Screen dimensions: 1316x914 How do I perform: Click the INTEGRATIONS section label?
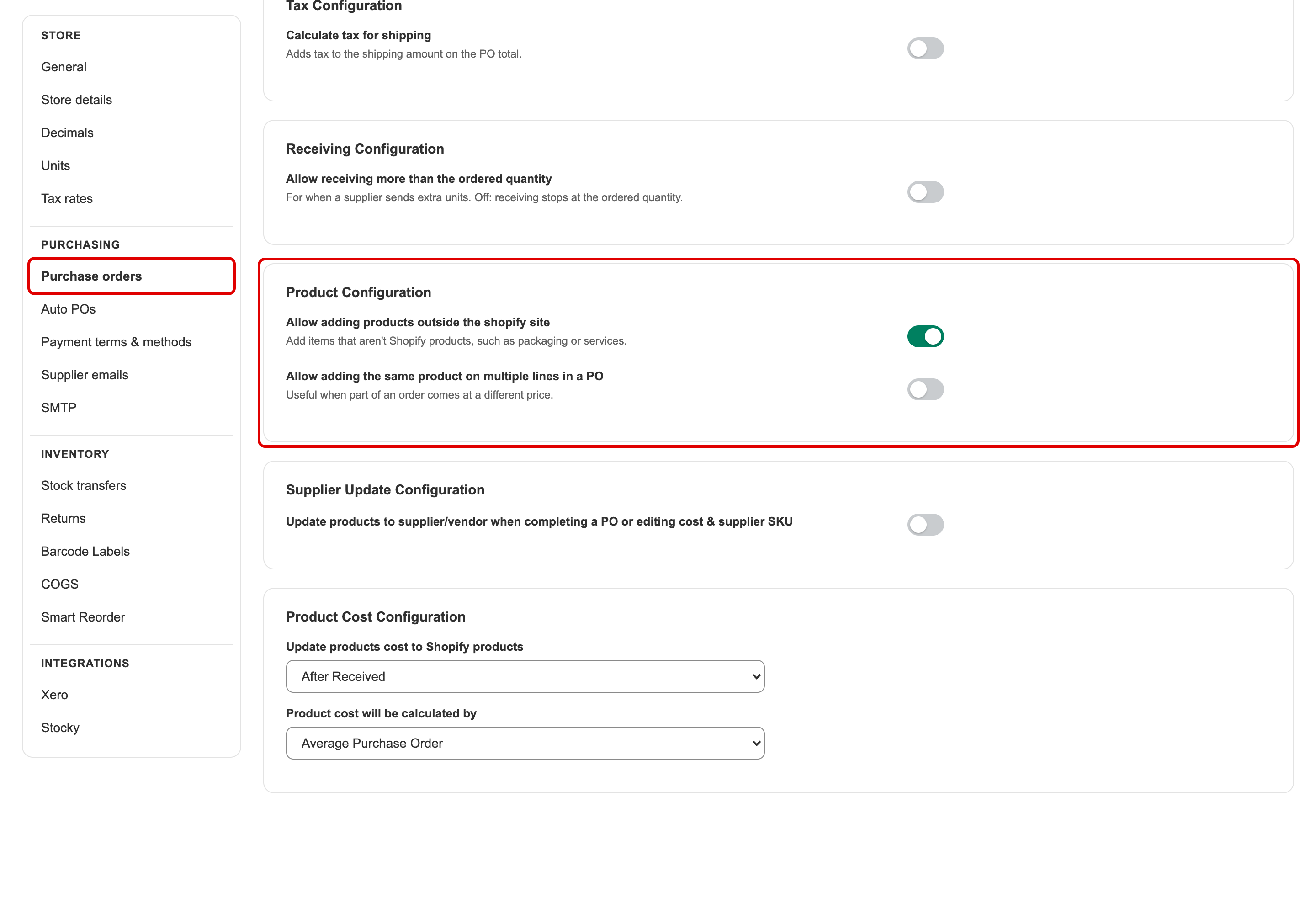85,663
